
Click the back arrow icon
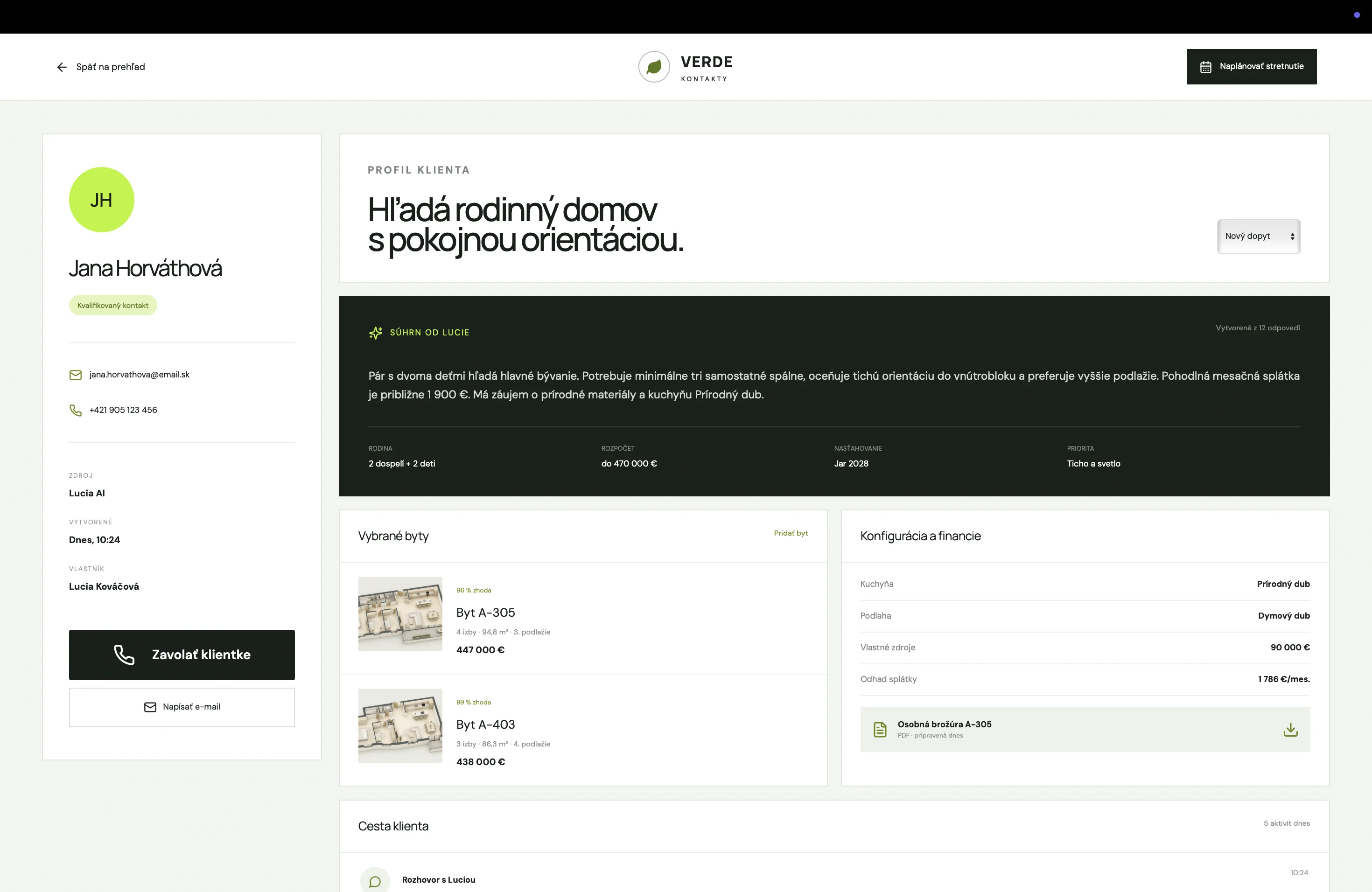pyautogui.click(x=62, y=67)
